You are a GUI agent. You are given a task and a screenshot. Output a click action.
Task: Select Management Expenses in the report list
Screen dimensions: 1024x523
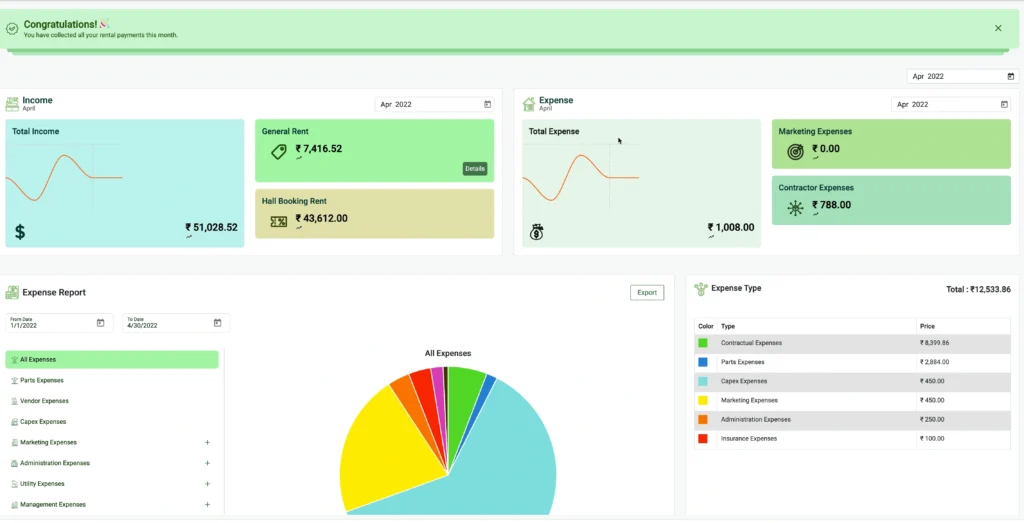click(x=112, y=505)
